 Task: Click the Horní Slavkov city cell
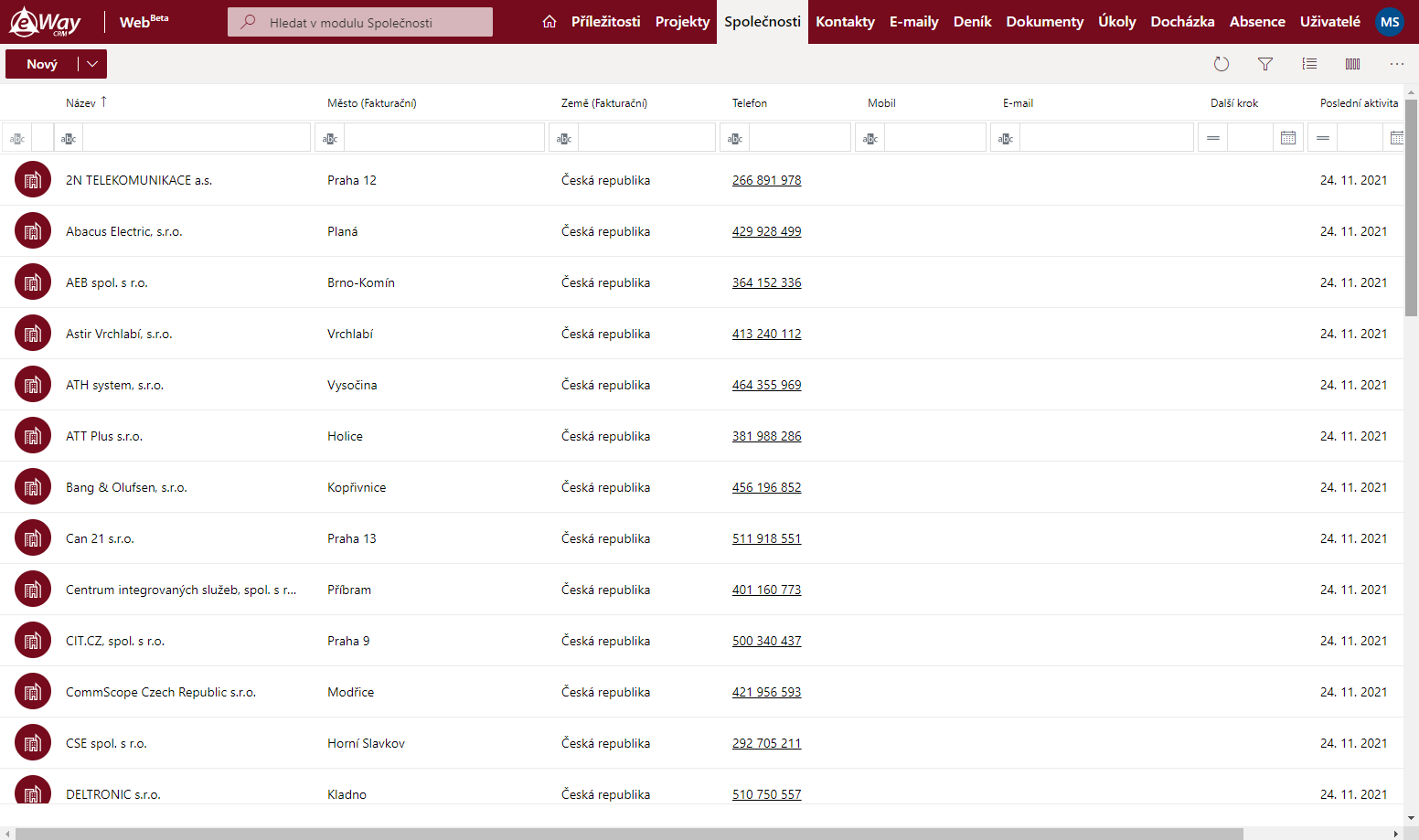pos(366,743)
